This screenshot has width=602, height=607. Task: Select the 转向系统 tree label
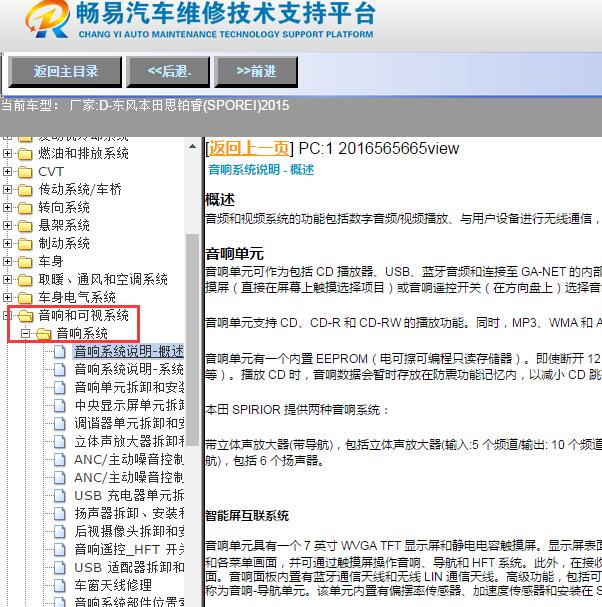(64, 207)
